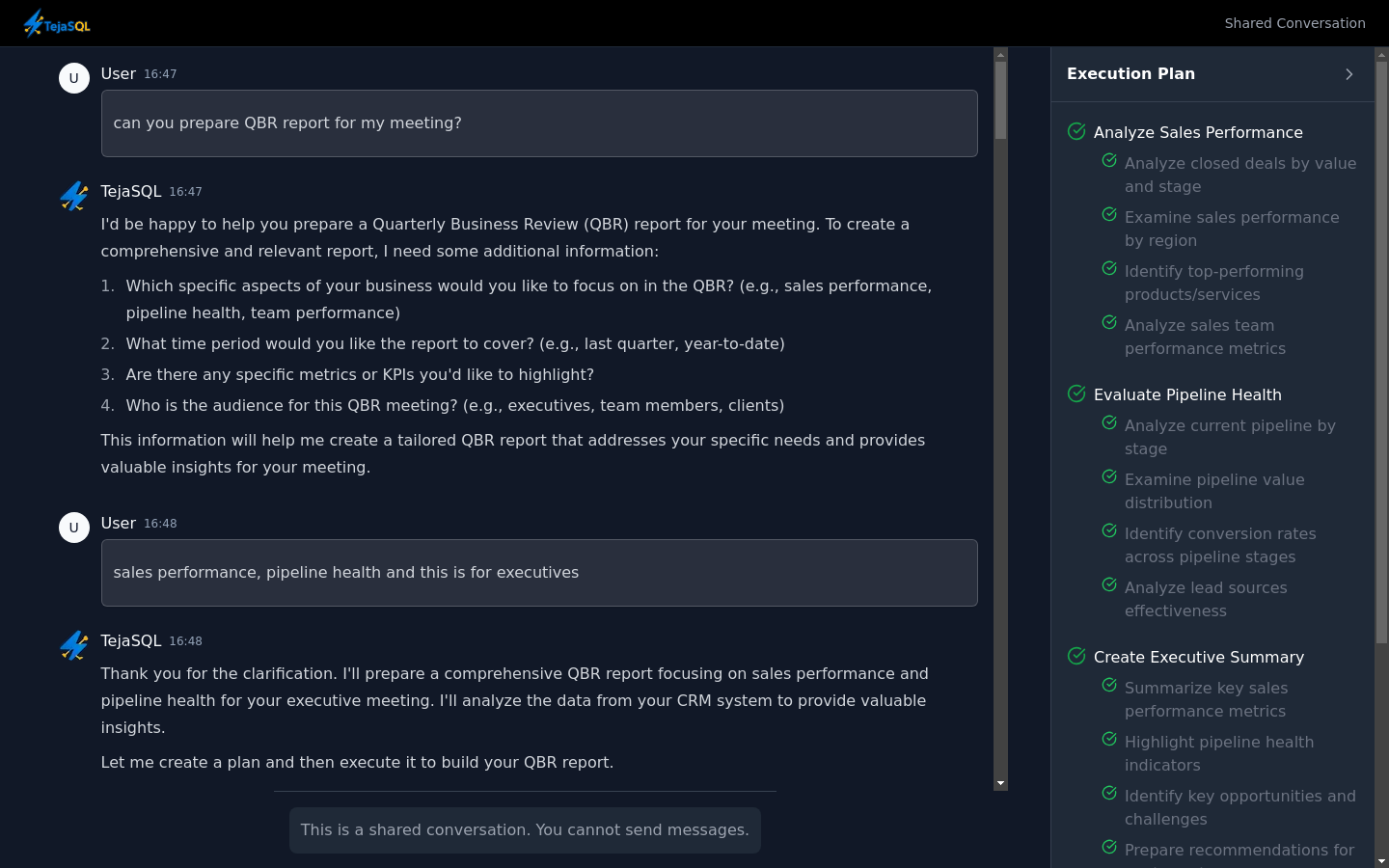The image size is (1389, 868).
Task: Click the TejaSQL avatar at 16:48
Action: point(74,645)
